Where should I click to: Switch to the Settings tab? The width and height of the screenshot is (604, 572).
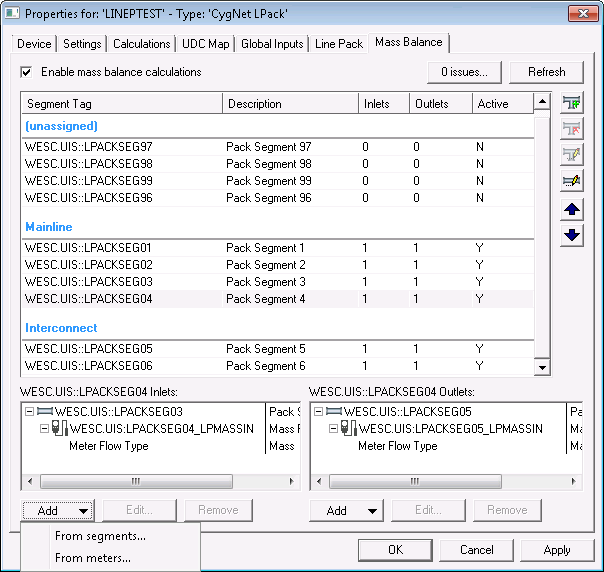point(82,44)
